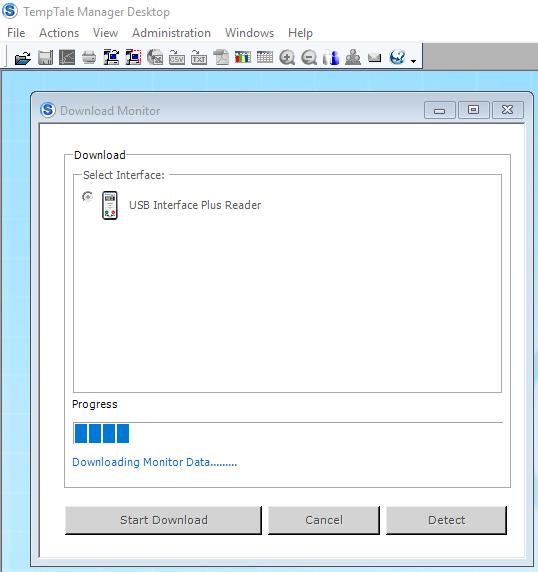
Task: Click the globe help icon in toolbar
Action: coord(397,57)
